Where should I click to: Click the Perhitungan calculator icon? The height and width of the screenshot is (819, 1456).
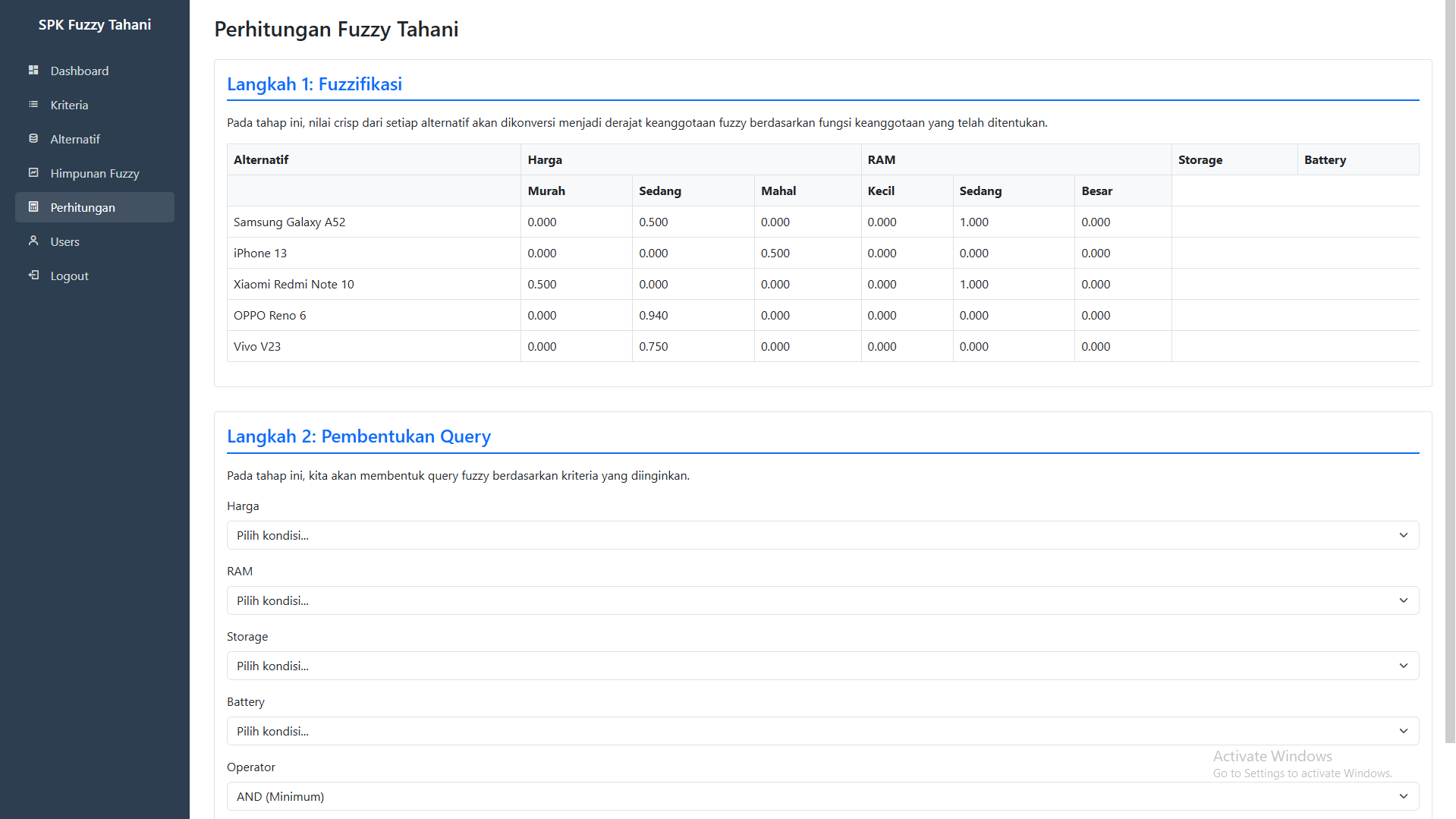click(33, 206)
